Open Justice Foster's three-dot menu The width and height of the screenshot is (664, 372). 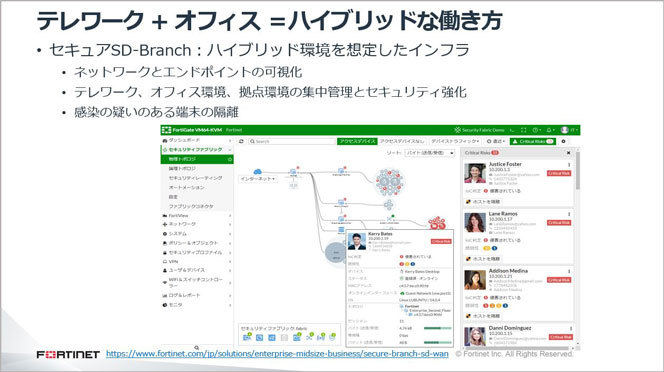pyautogui.click(x=569, y=165)
